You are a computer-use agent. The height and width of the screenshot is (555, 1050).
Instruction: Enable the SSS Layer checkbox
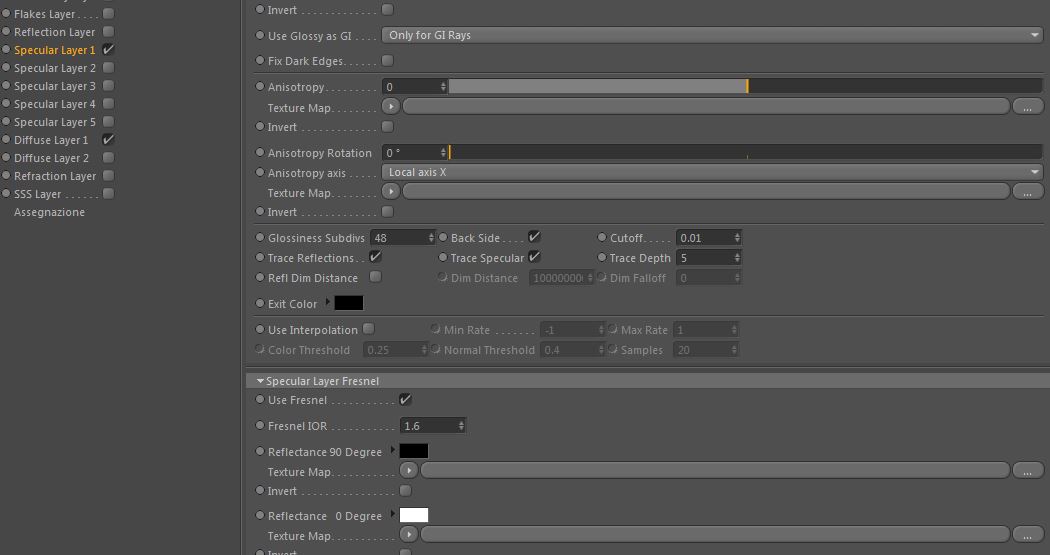[108, 193]
